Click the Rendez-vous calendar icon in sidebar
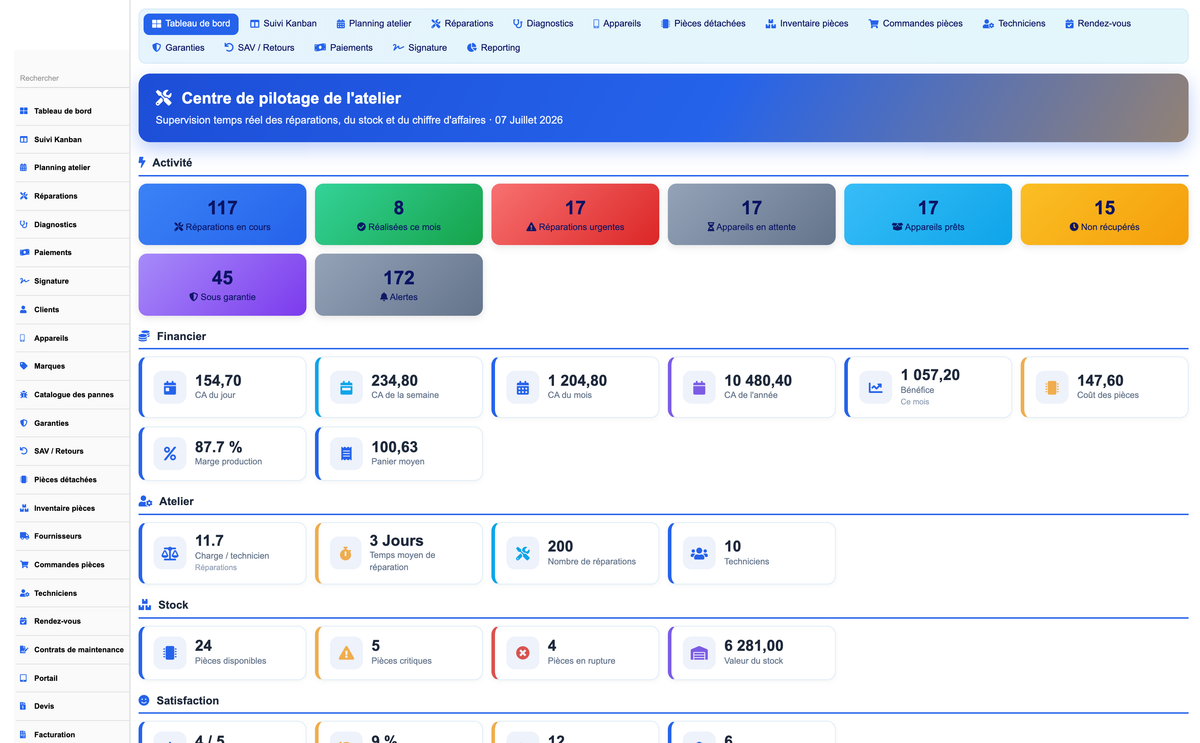This screenshot has width=1200, height=743. click(24, 621)
